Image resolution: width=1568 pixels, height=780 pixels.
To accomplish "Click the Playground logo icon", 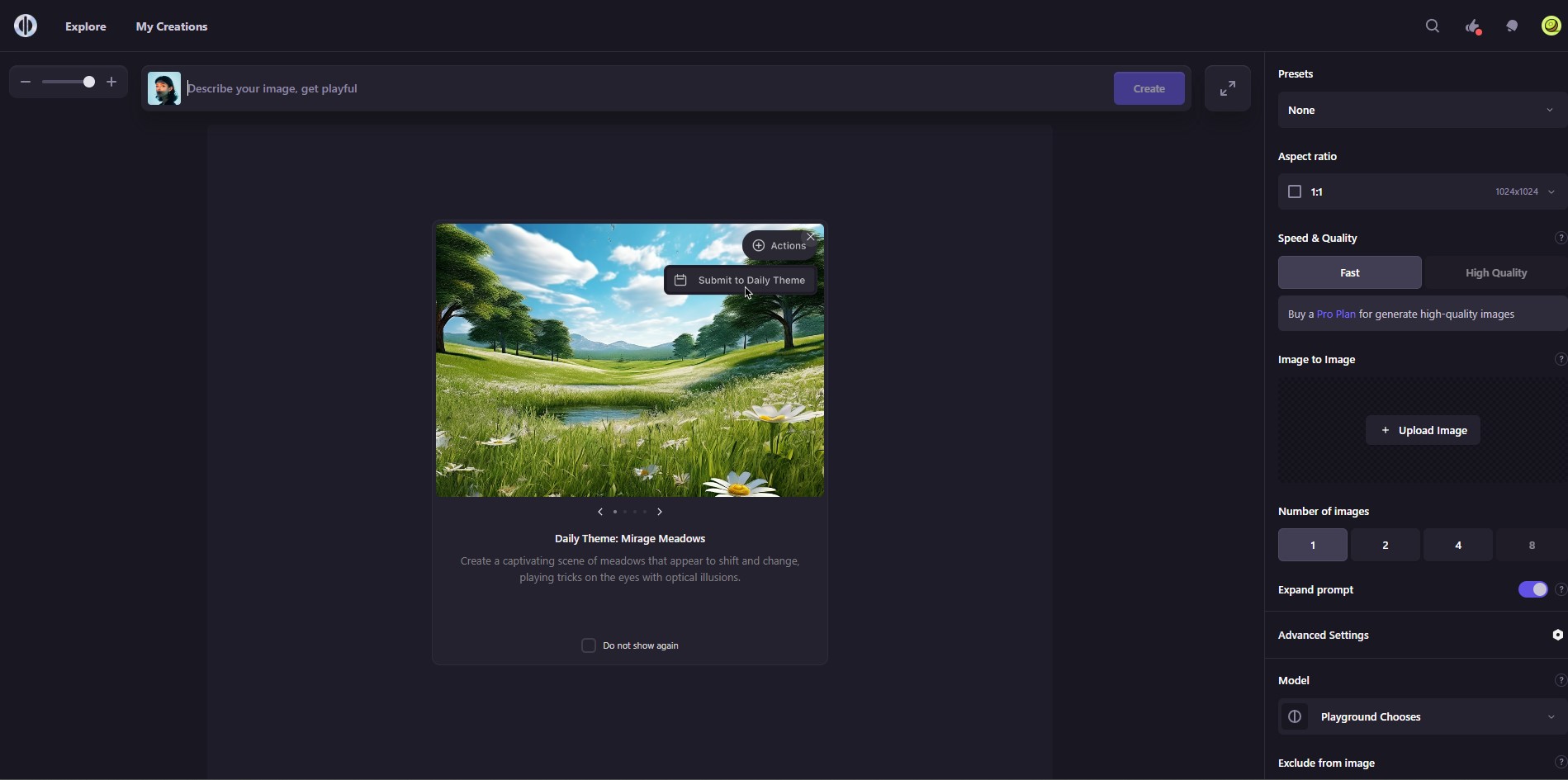I will (x=26, y=26).
